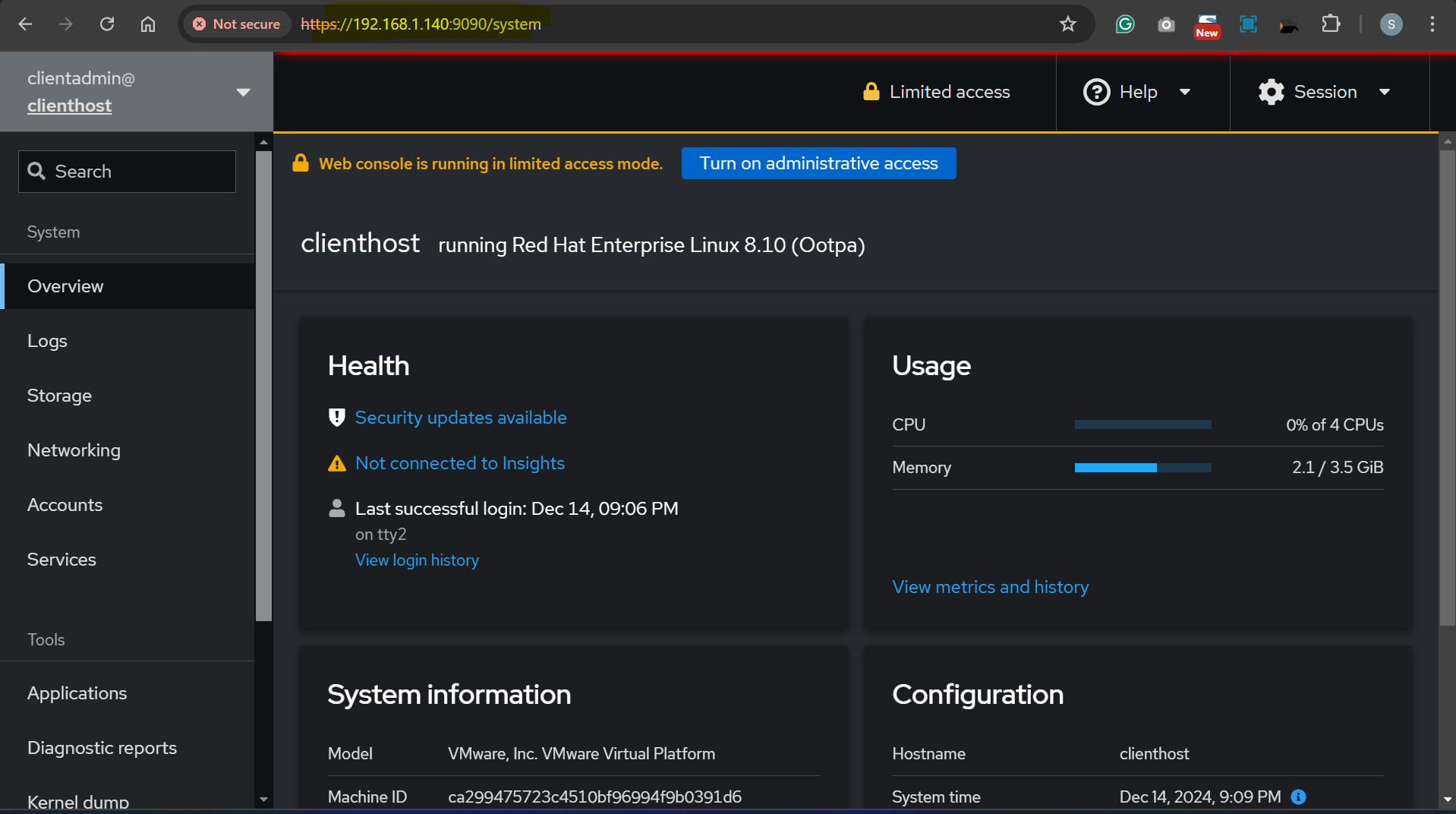The width and height of the screenshot is (1456, 814).
Task: Go to Networking in the sidebar
Action: [128, 450]
